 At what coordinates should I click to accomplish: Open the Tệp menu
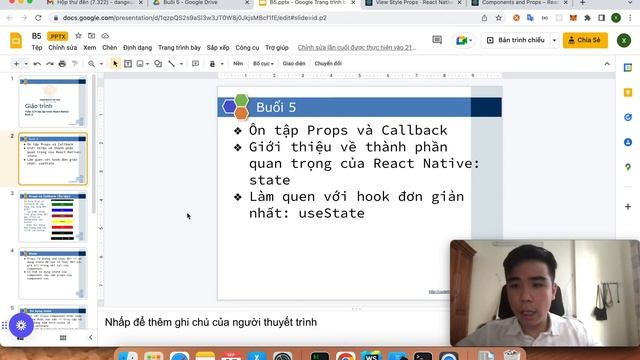37,48
